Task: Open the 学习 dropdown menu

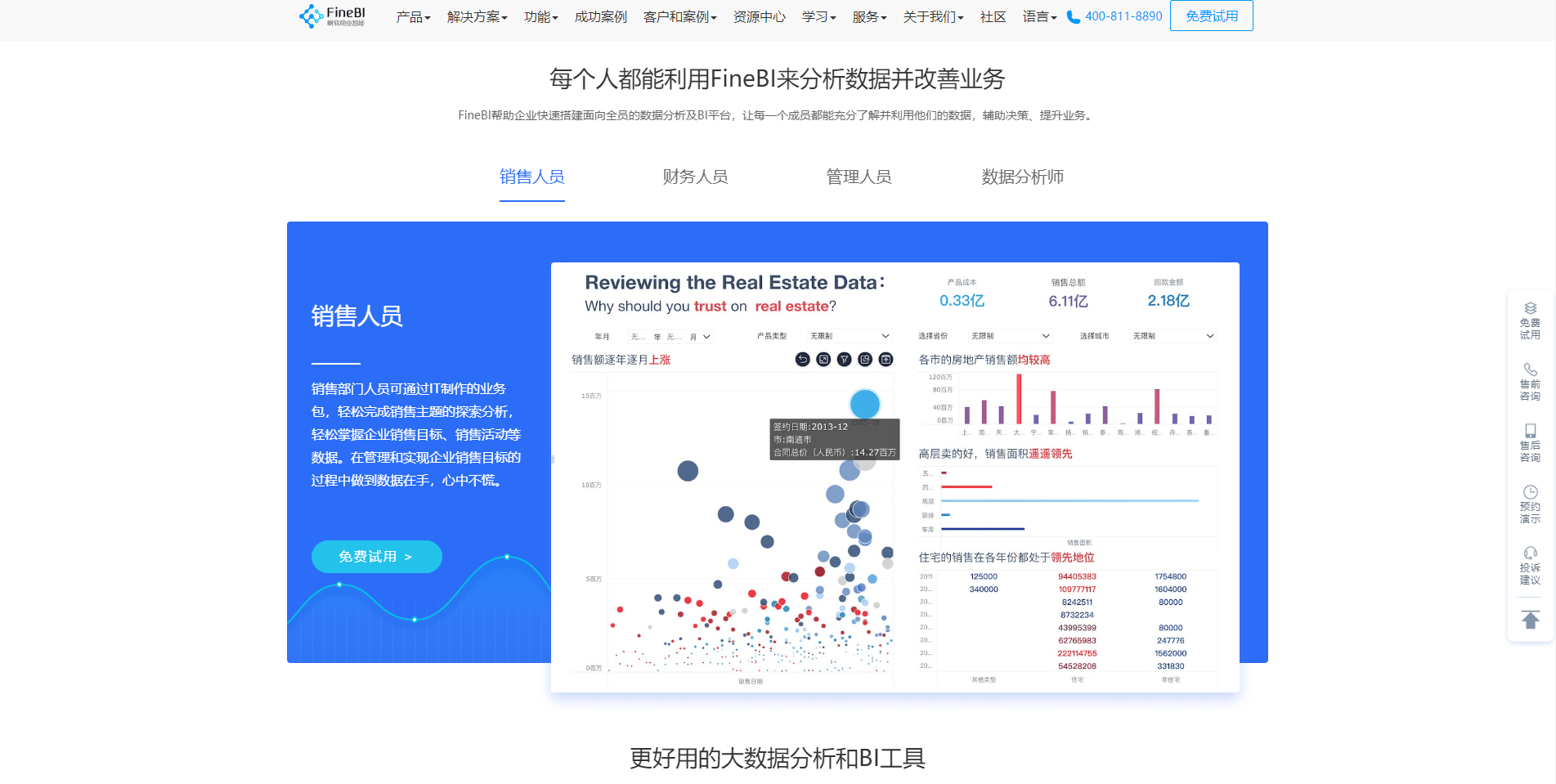Action: [818, 17]
